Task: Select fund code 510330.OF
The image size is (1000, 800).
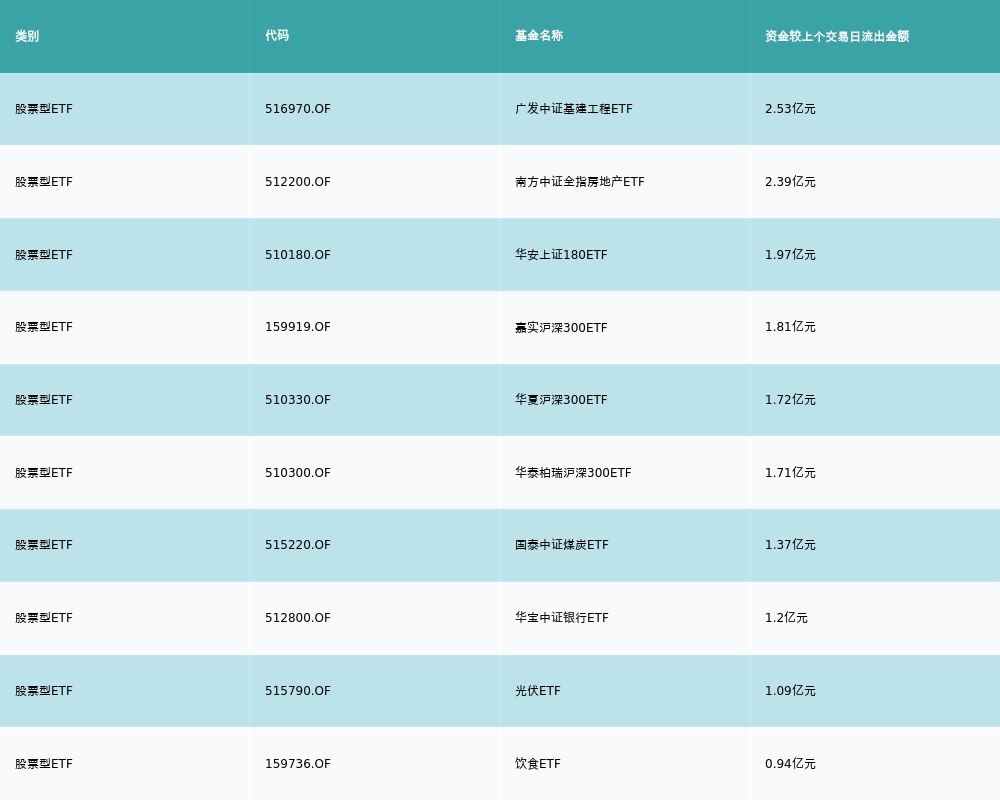Action: click(x=298, y=400)
